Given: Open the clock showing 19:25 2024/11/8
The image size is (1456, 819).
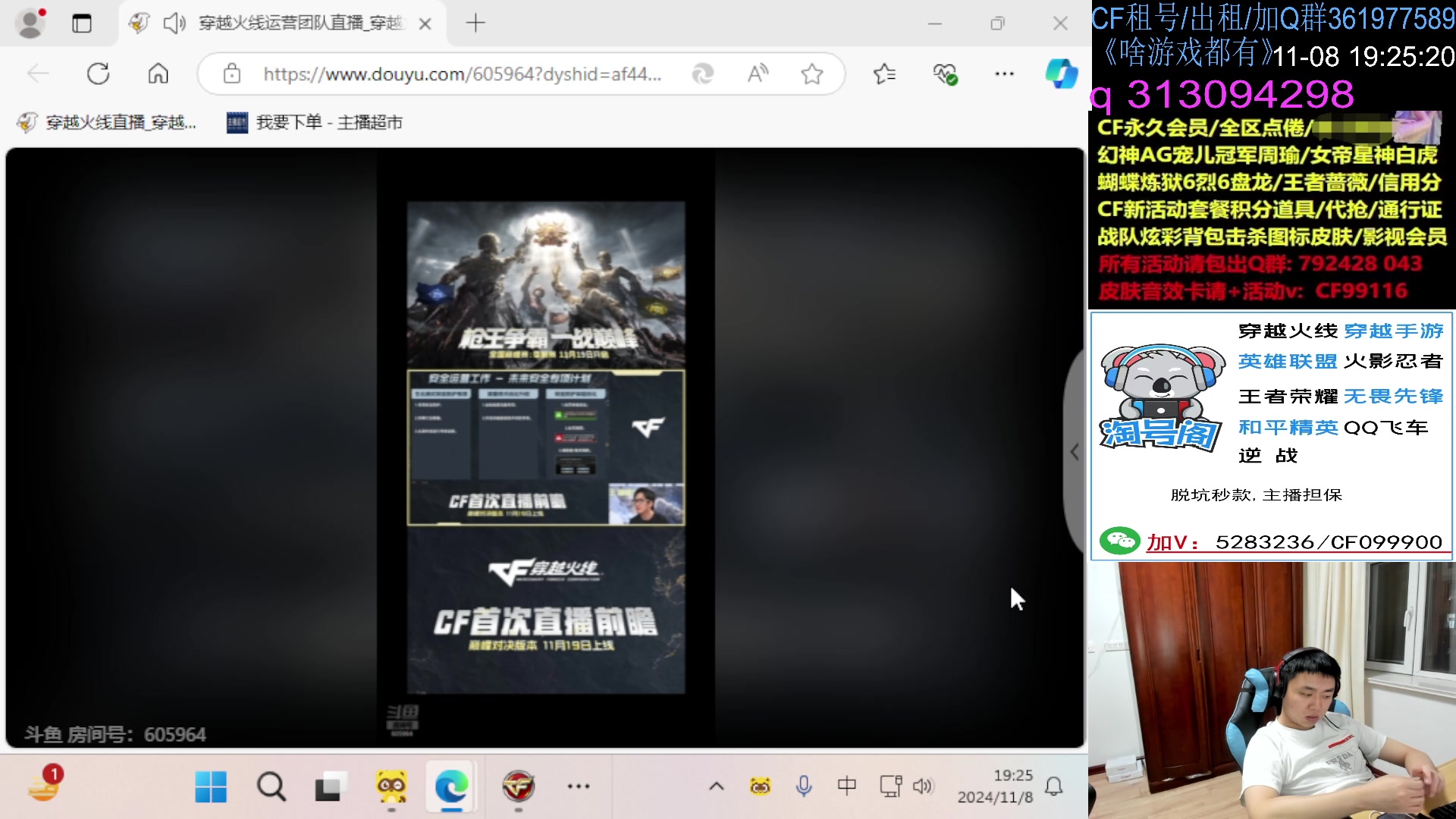Looking at the screenshot, I should coord(995,786).
